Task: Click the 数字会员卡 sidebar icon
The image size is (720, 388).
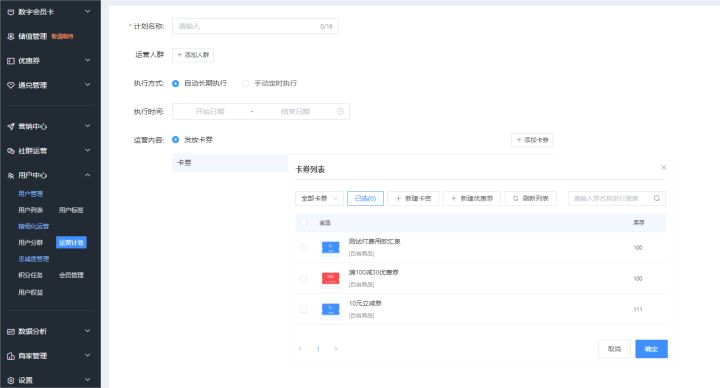Action: 11,12
